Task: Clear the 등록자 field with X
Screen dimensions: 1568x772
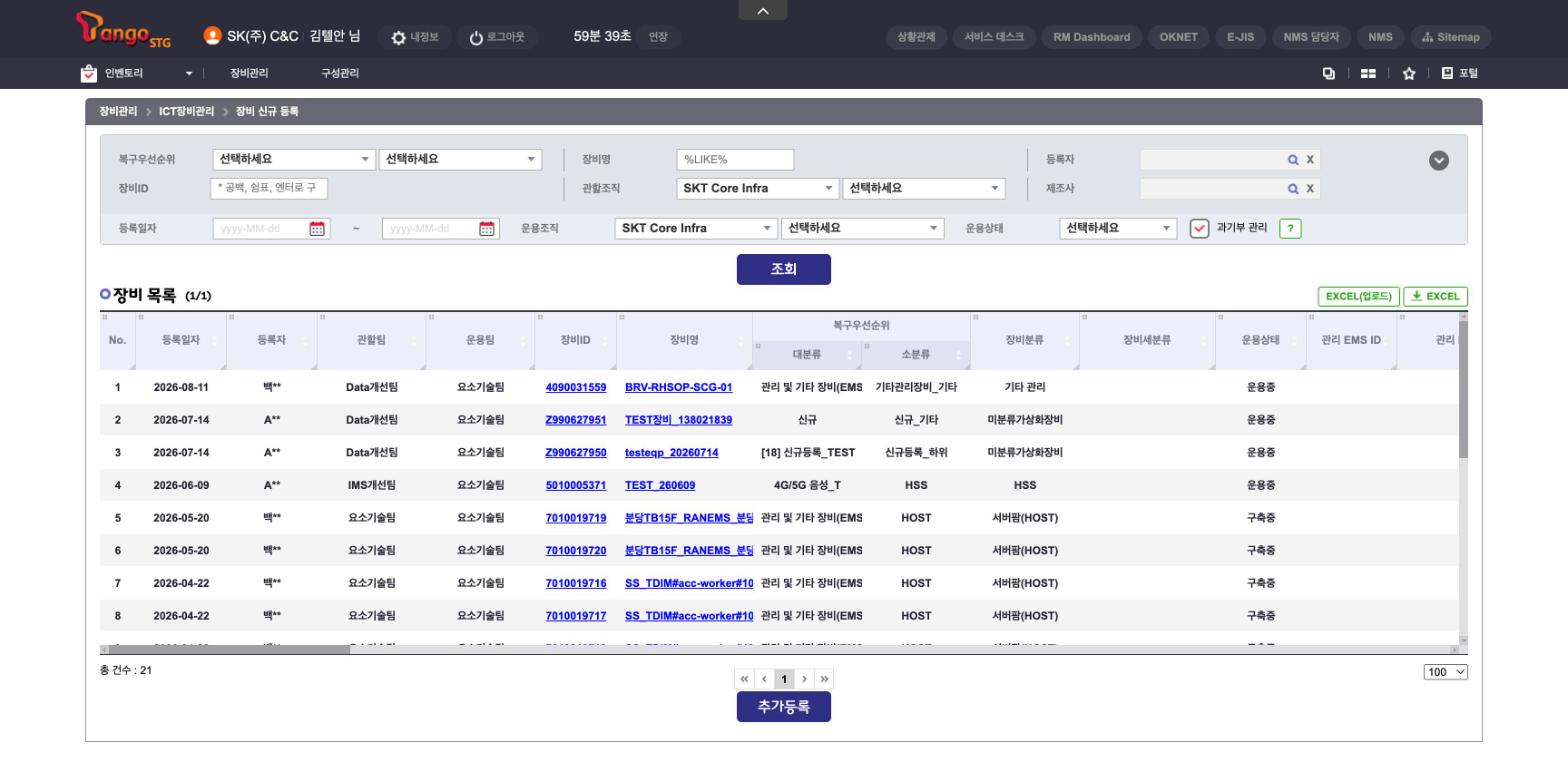Action: (x=1310, y=159)
